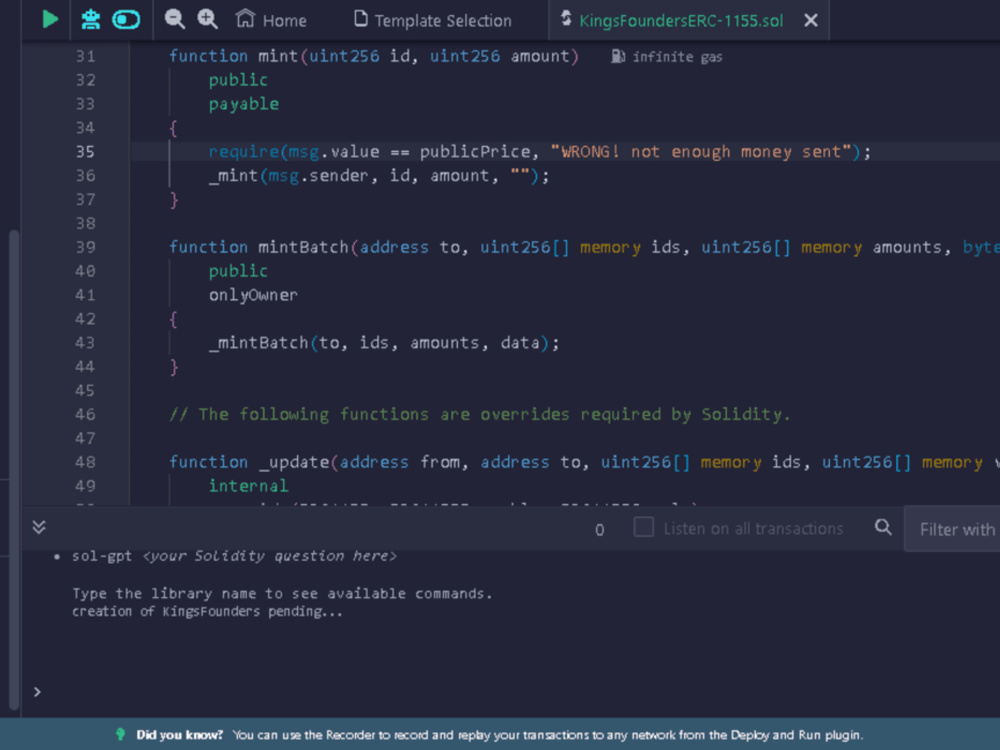The width and height of the screenshot is (1000, 750).
Task: Click the sol-gpt terminal hint line
Action: (234, 556)
